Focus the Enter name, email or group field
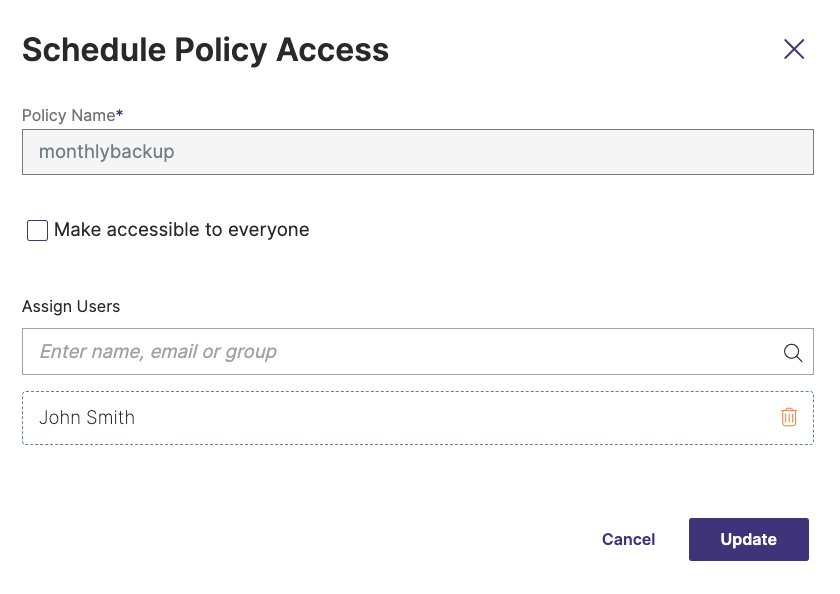The image size is (840, 594). [400, 352]
